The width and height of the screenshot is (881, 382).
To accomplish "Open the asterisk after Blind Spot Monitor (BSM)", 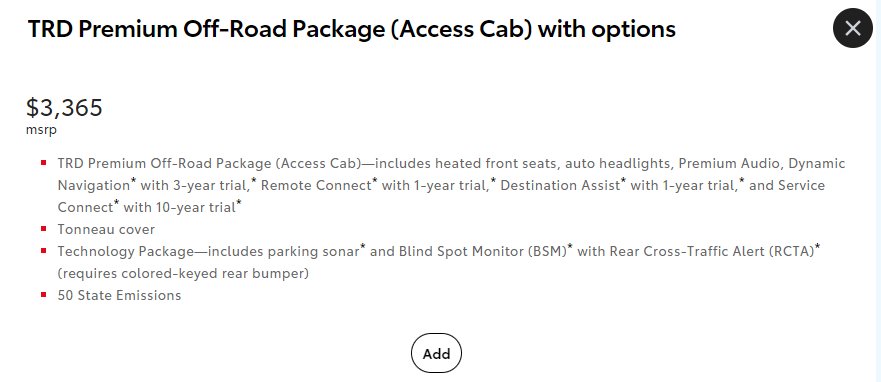I will tap(570, 247).
